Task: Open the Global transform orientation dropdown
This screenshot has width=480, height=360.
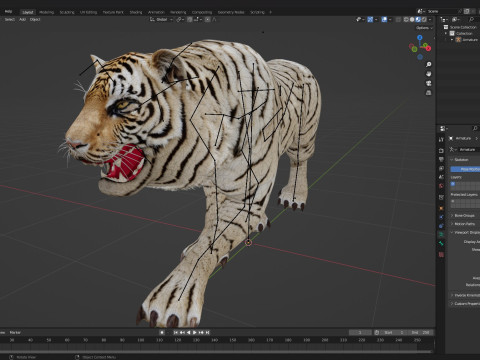Action: coord(161,19)
